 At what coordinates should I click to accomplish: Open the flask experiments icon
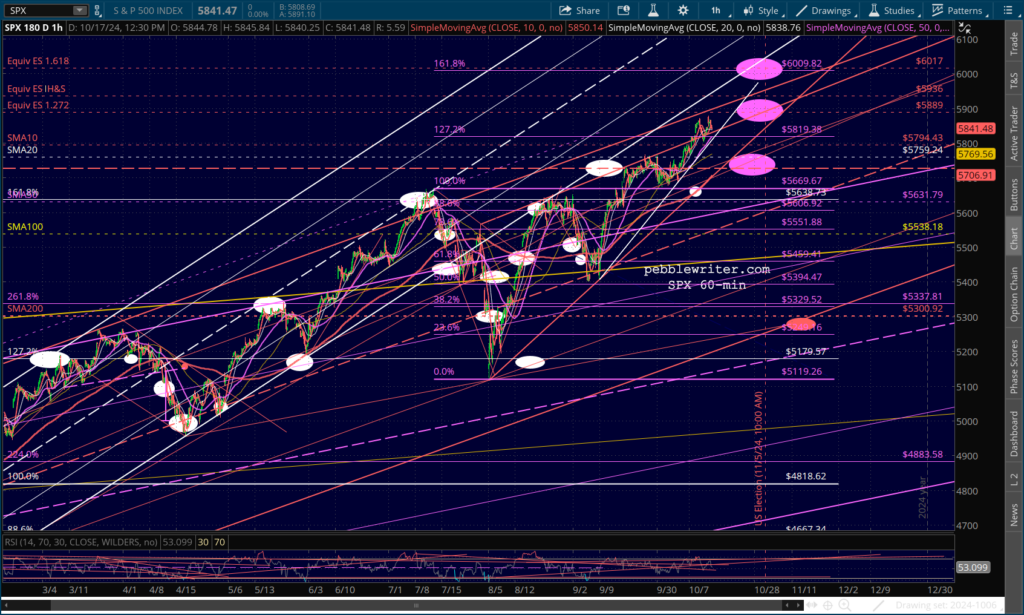pyautogui.click(x=652, y=10)
